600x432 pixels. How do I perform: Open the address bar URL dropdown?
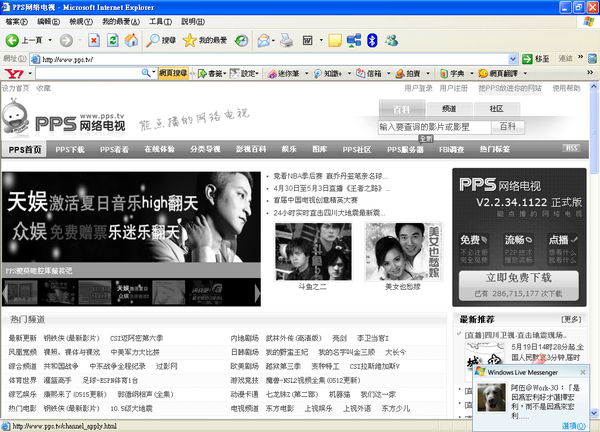pos(513,59)
